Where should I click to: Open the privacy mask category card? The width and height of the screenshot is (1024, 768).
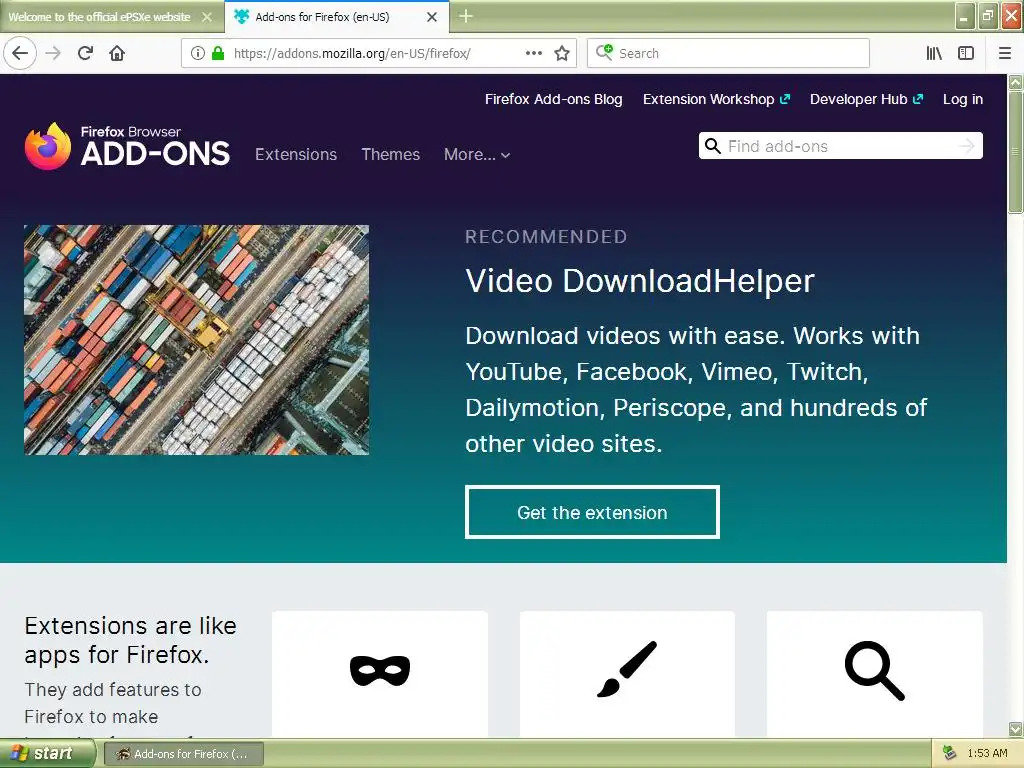click(x=379, y=673)
